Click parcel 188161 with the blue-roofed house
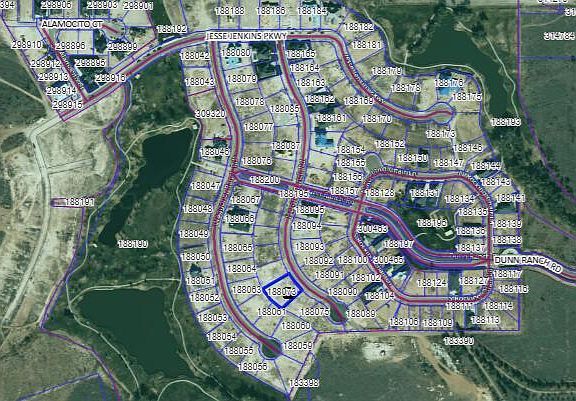The width and height of the screenshot is (576, 401). [331, 118]
